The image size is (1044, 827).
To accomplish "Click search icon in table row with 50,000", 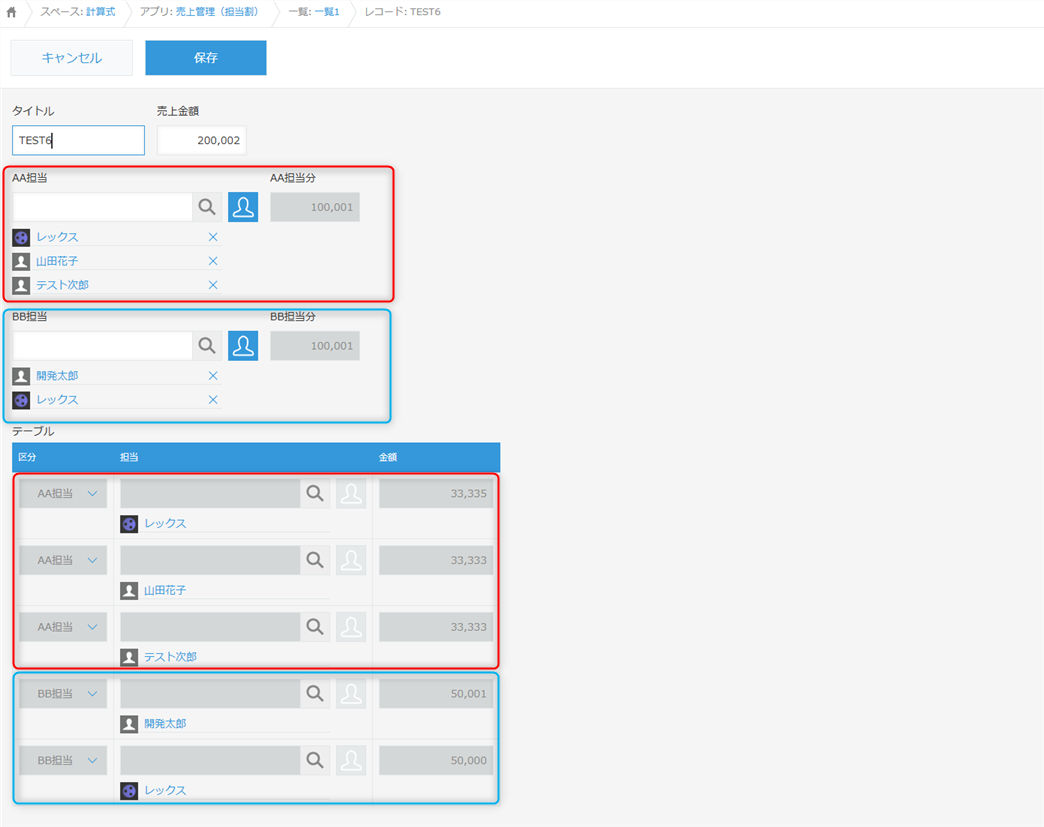I will click(315, 760).
